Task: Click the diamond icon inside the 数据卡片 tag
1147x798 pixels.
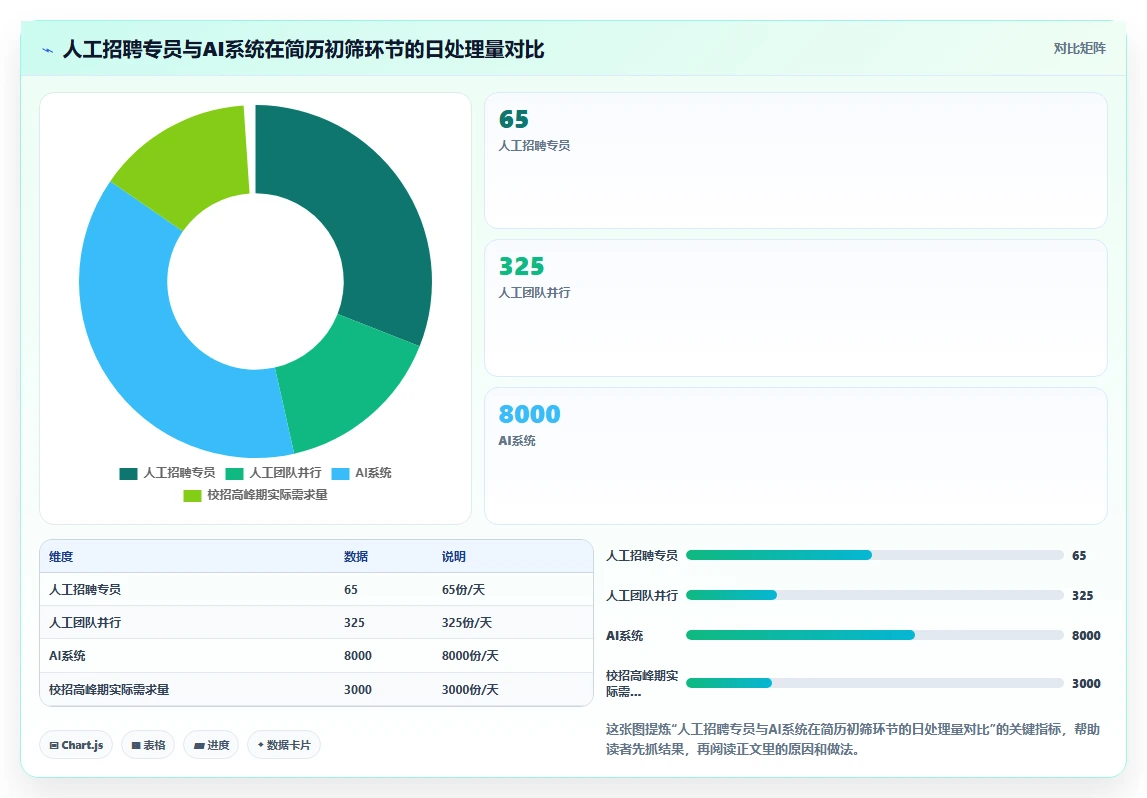Action: [260, 745]
